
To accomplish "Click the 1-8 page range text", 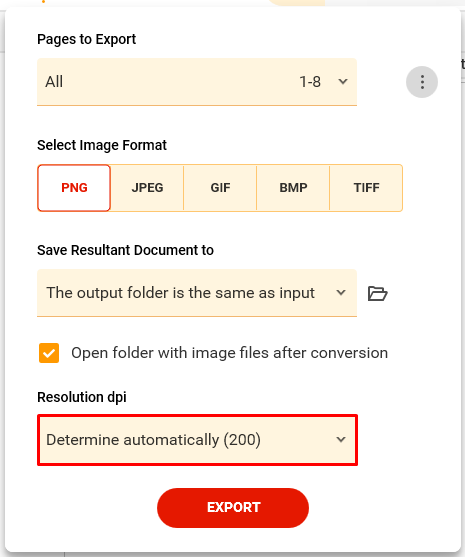I will pyautogui.click(x=310, y=82).
